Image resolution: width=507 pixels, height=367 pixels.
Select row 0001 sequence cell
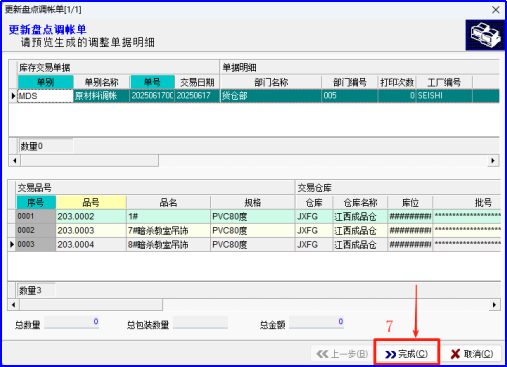coord(36,216)
